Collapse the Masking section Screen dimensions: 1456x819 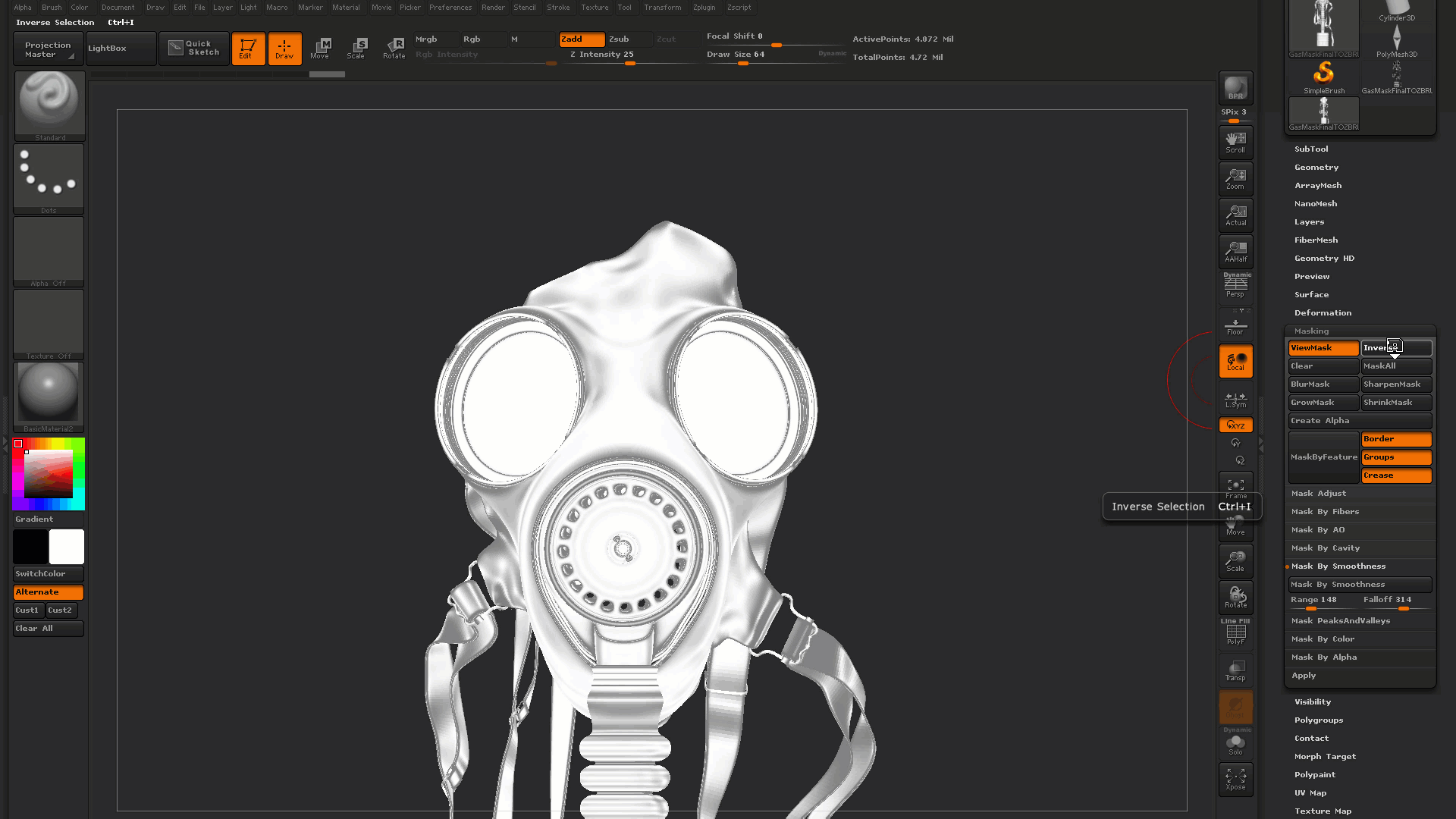(1311, 331)
